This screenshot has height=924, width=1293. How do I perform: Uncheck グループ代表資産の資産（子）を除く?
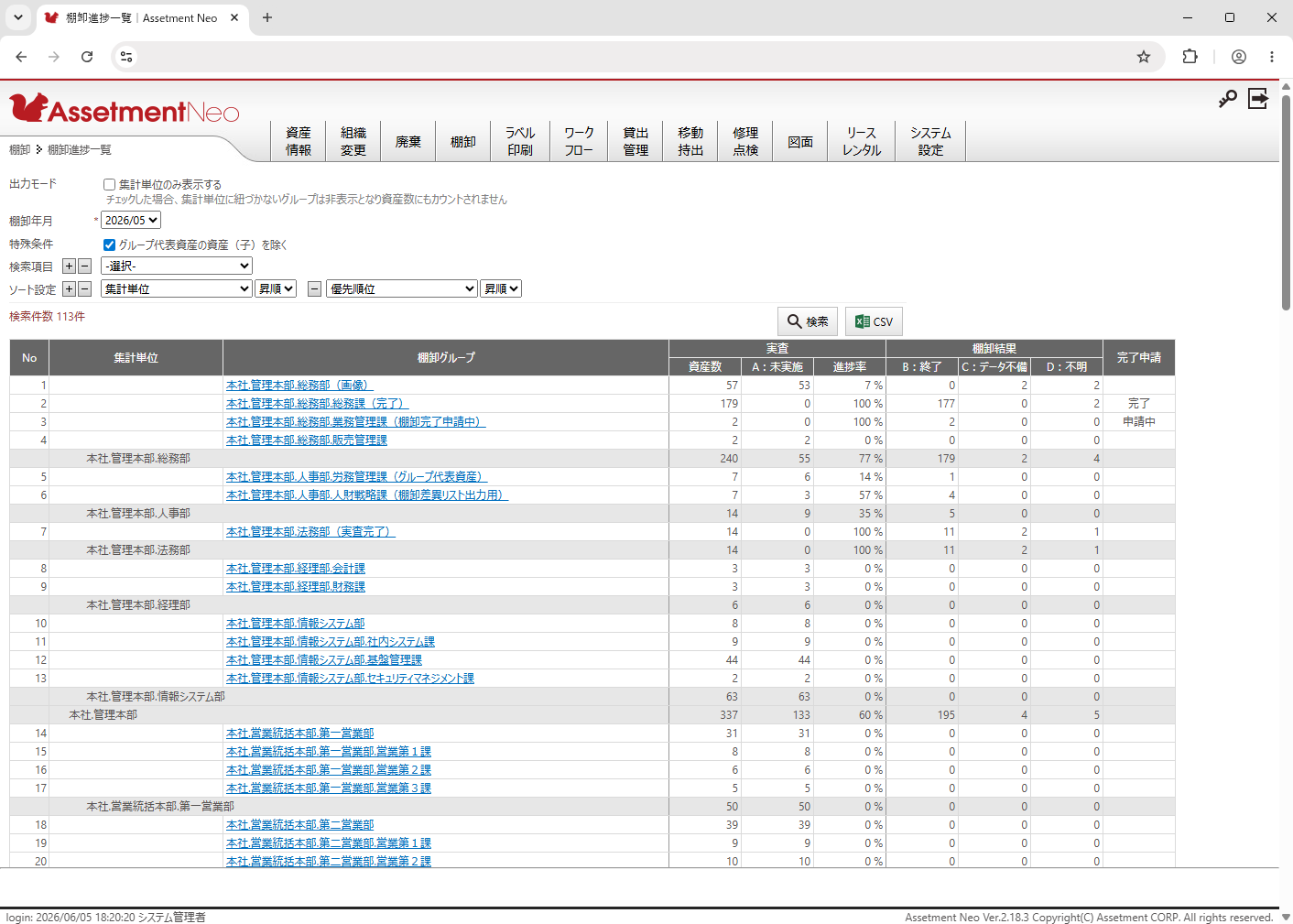click(x=109, y=245)
